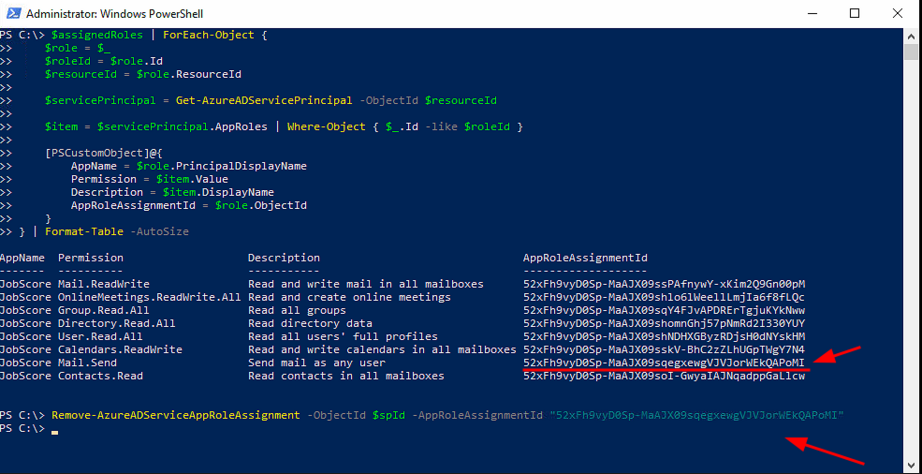The width and height of the screenshot is (922, 474).
Task: Click the AppName column header
Action: click(x=22, y=258)
